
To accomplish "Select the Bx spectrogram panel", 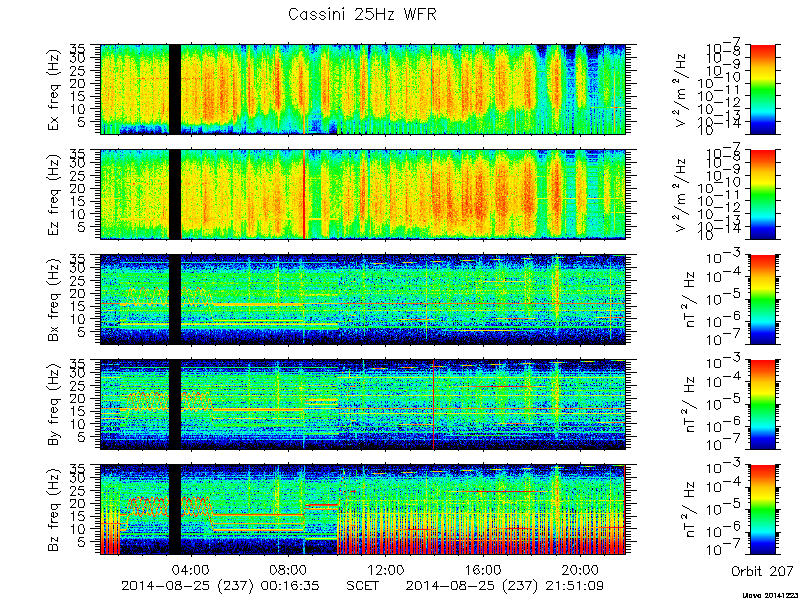I will click(x=363, y=299).
